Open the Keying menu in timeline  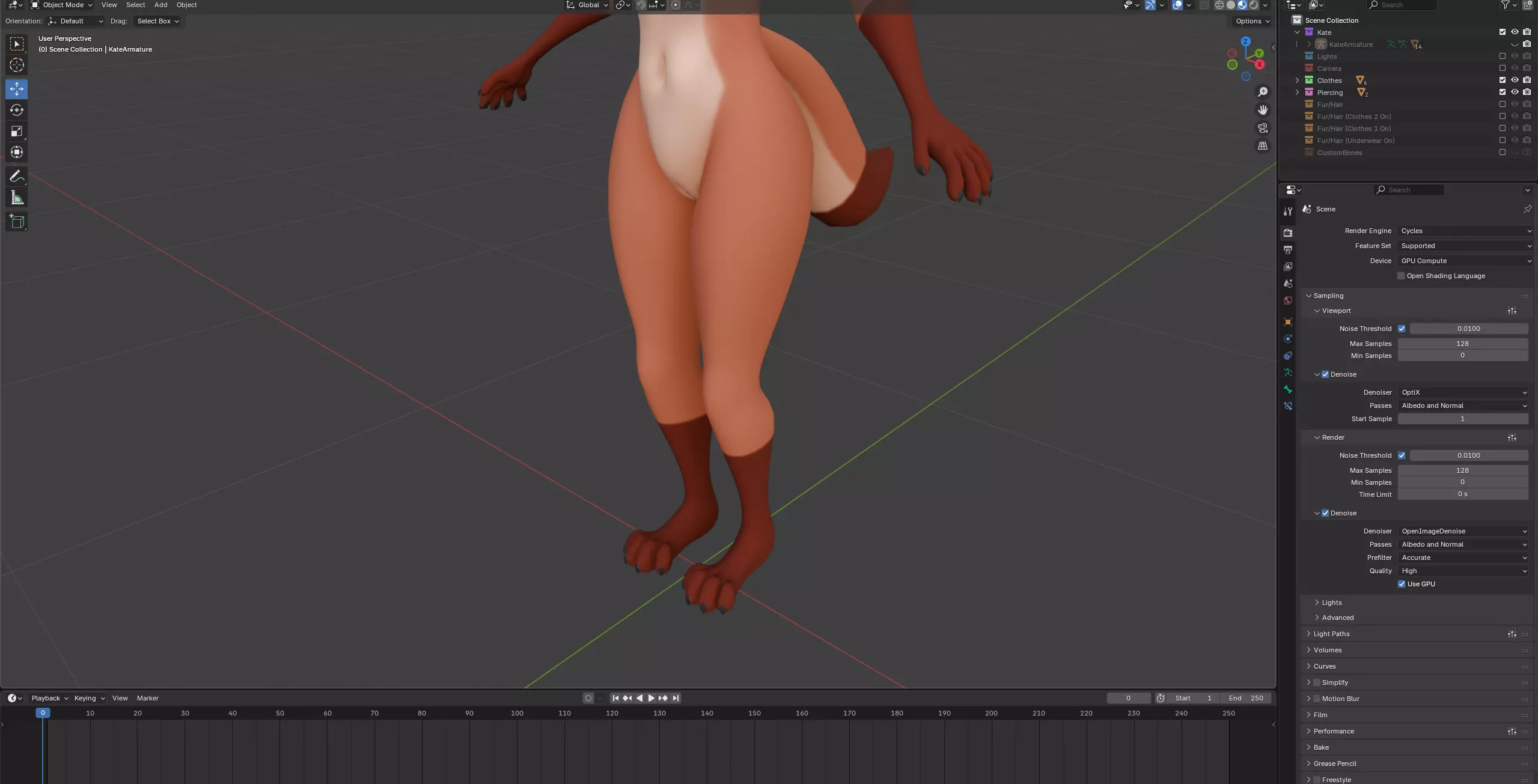89,698
